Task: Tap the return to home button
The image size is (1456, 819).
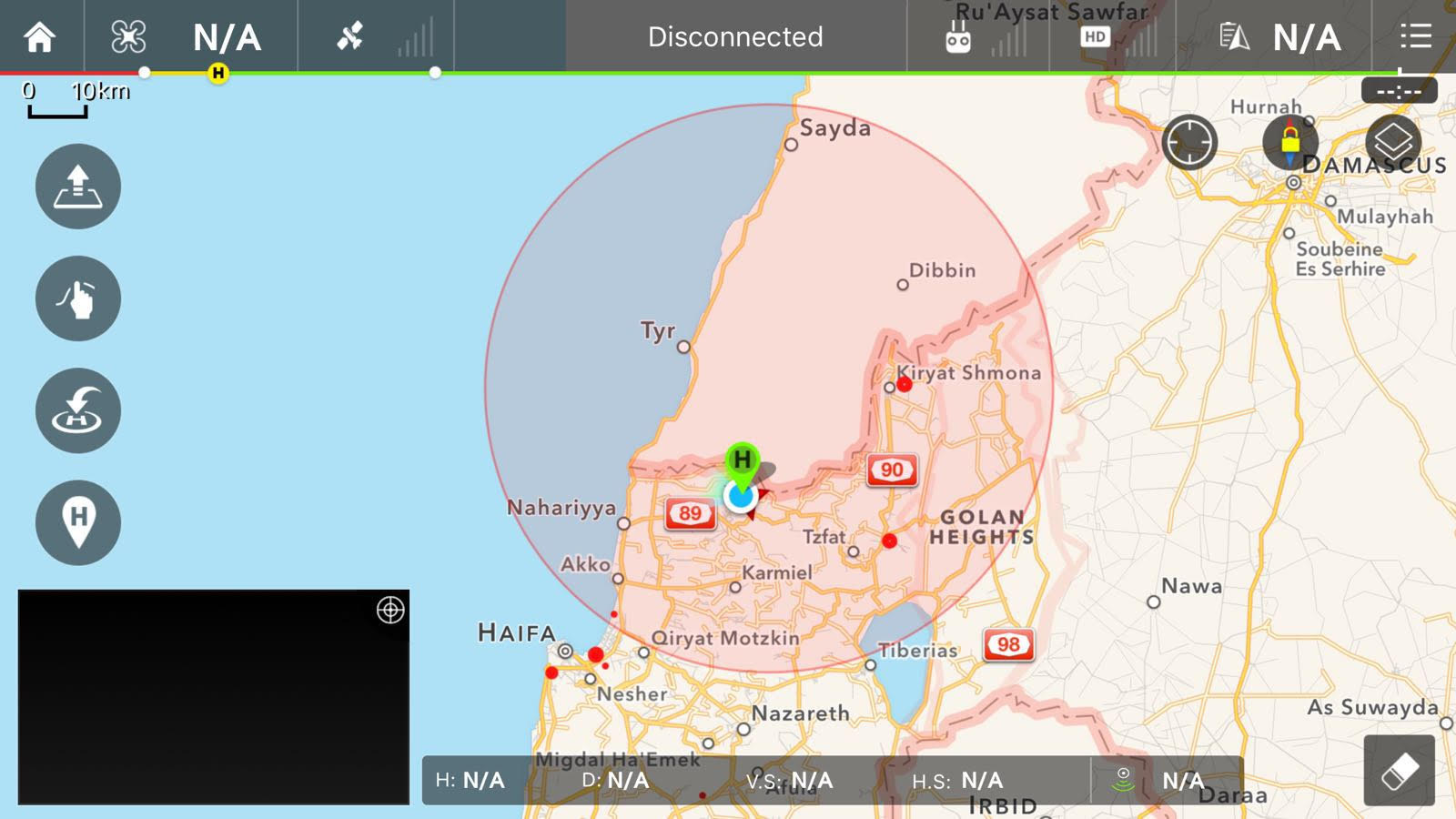Action: (78, 410)
